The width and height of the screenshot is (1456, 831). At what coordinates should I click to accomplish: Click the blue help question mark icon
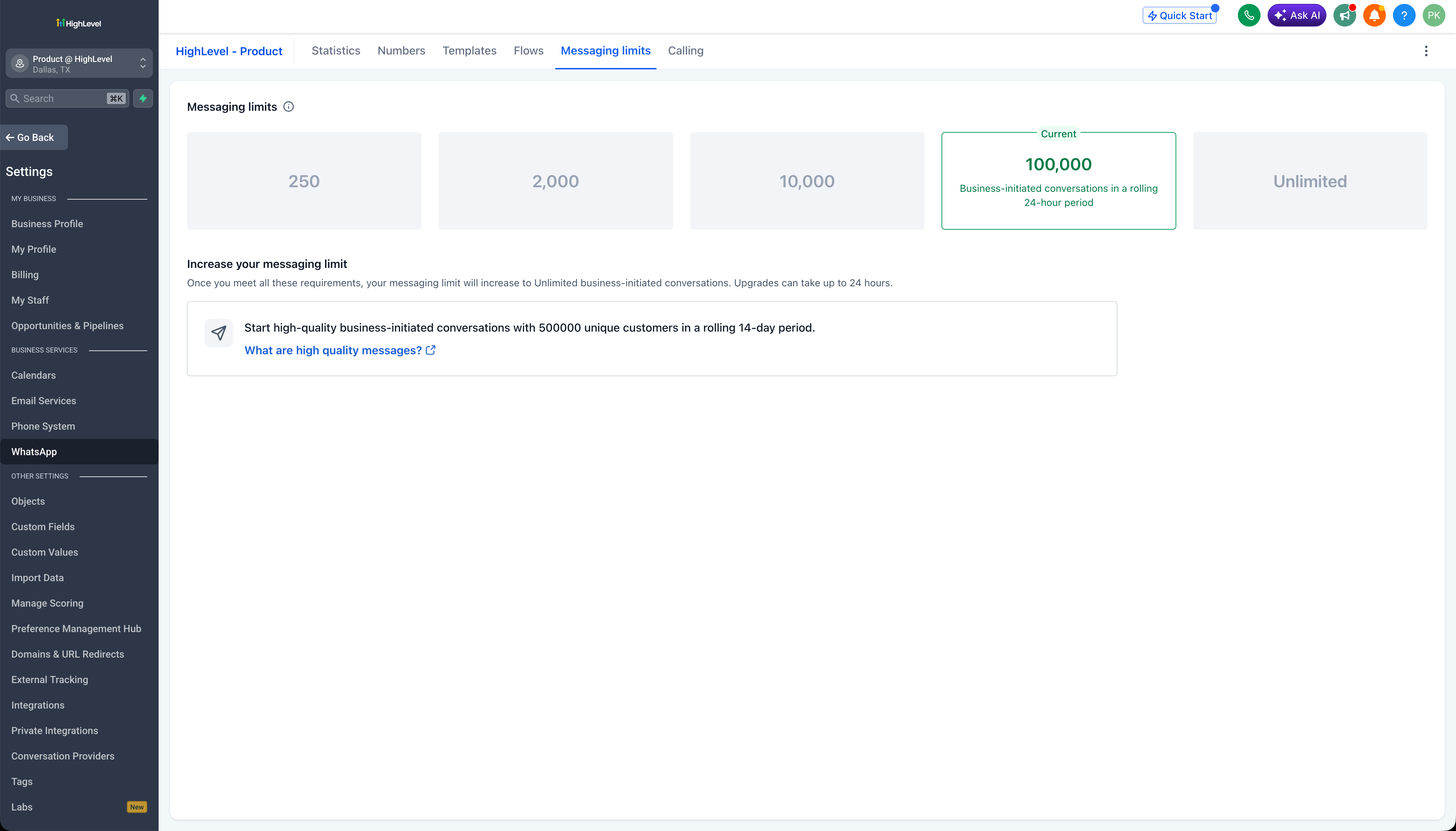point(1404,16)
